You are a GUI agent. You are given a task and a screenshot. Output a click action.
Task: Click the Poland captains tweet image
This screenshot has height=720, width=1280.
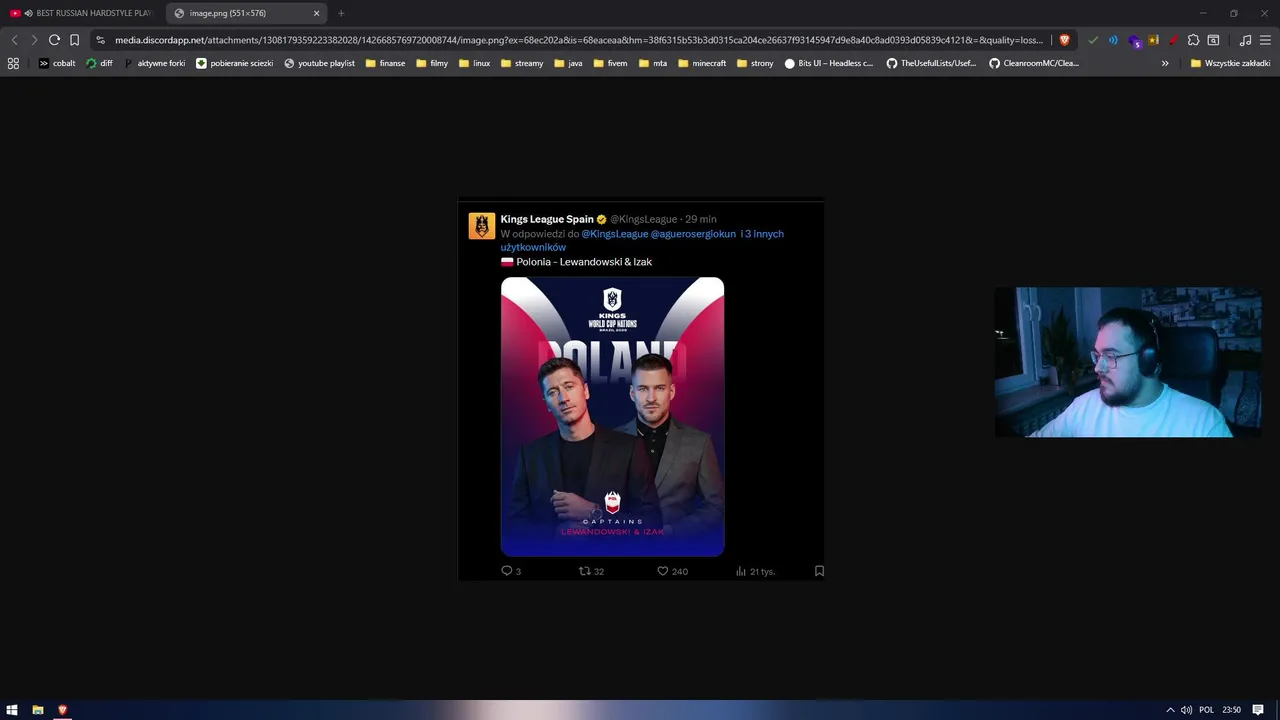[612, 416]
